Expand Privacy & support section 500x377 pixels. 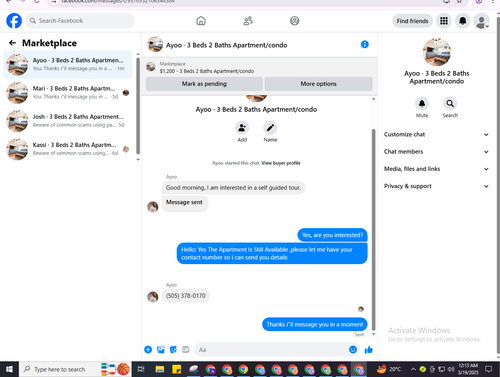(436, 186)
